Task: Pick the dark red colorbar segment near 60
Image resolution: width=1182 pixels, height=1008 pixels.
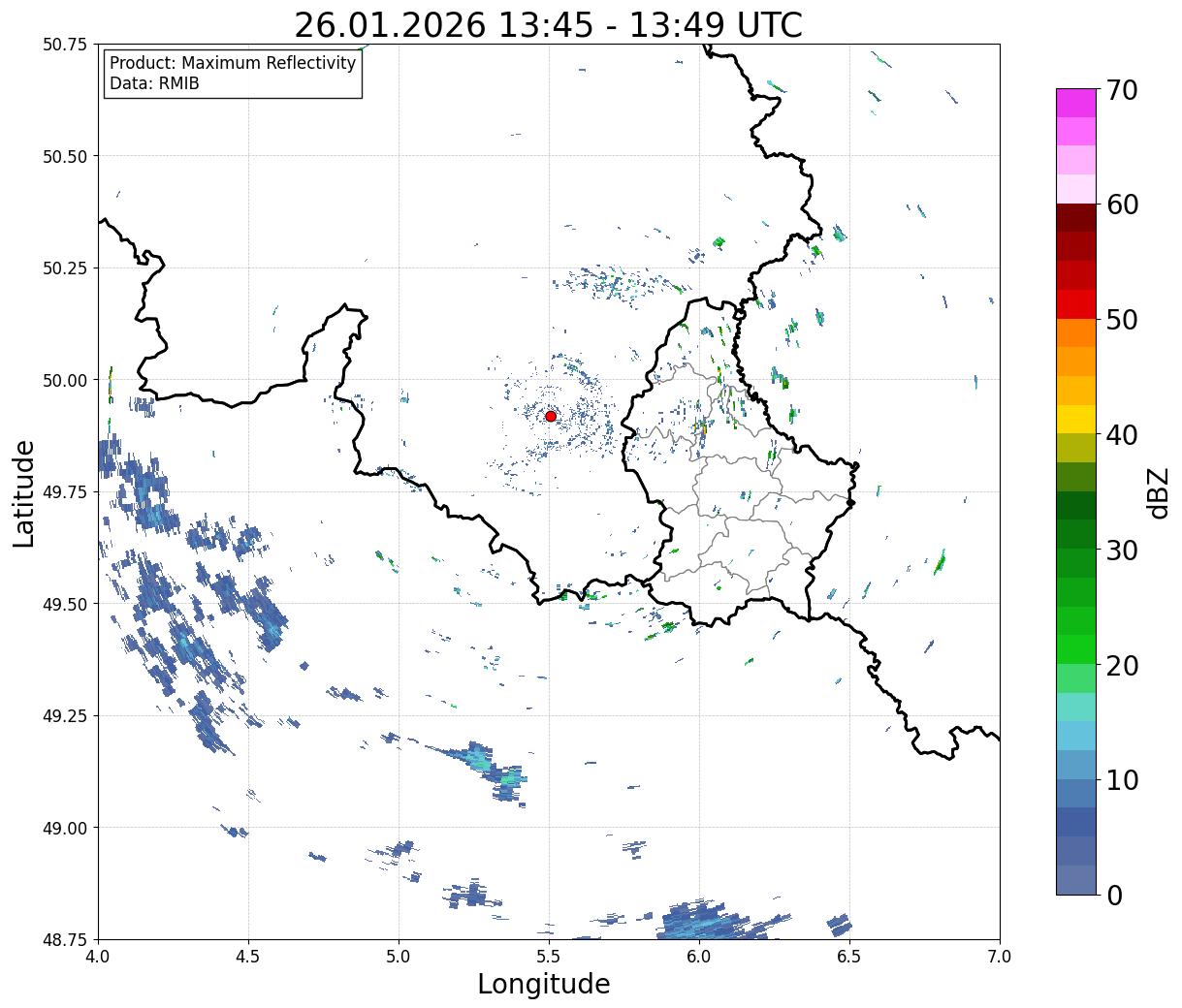Action: point(1076,218)
